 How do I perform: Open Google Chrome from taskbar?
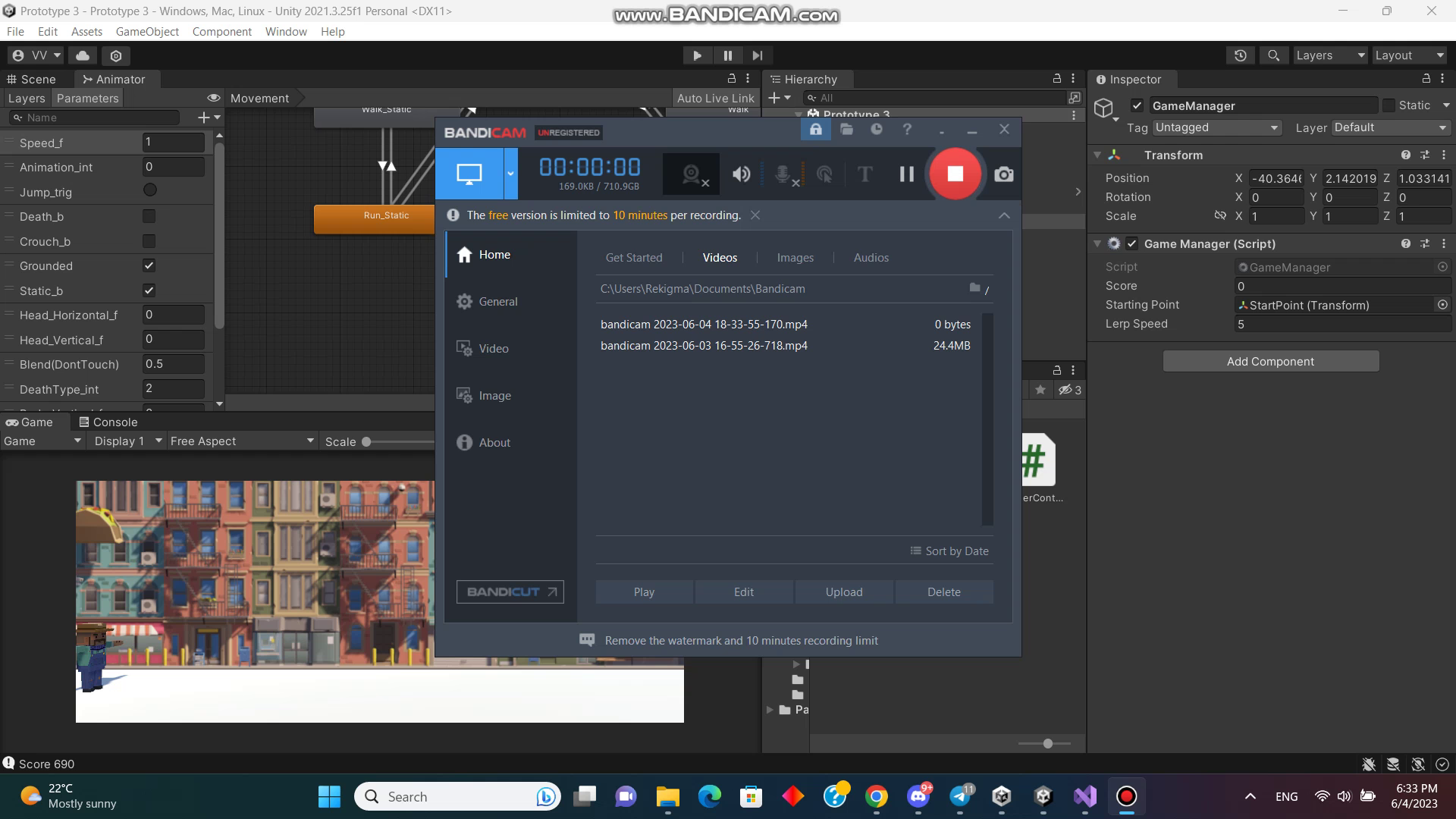(x=877, y=796)
